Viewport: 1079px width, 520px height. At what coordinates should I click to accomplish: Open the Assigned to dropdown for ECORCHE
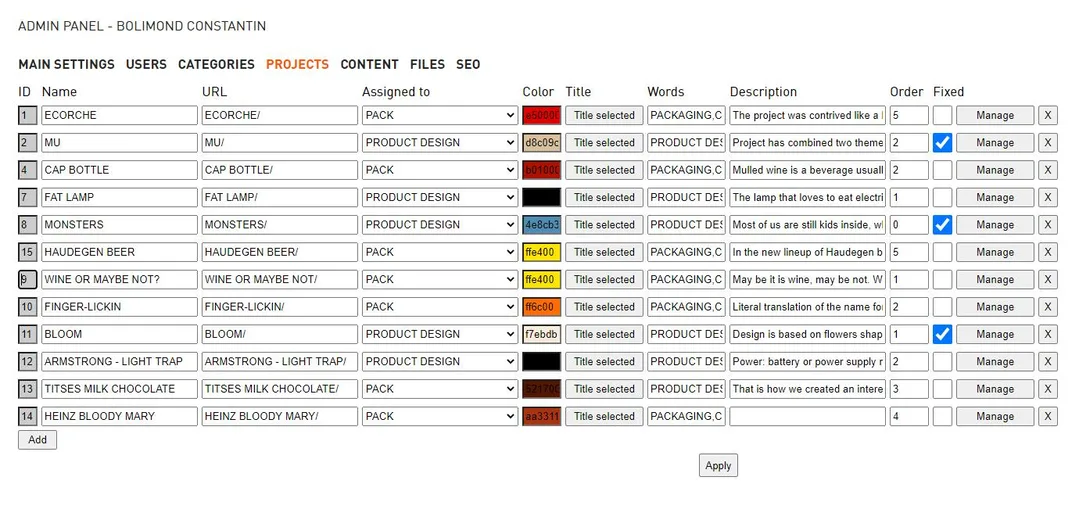point(440,115)
